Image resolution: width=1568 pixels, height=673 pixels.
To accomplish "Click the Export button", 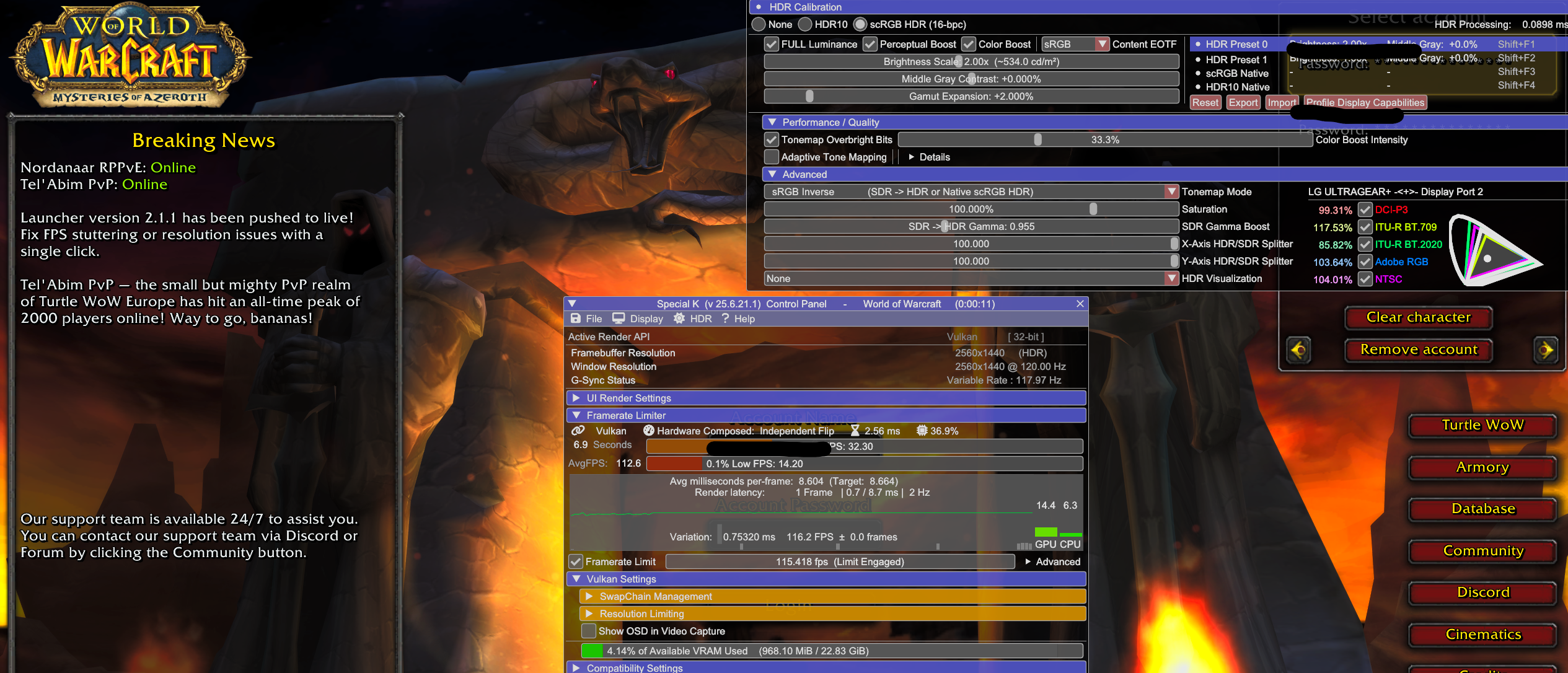I will click(1243, 102).
